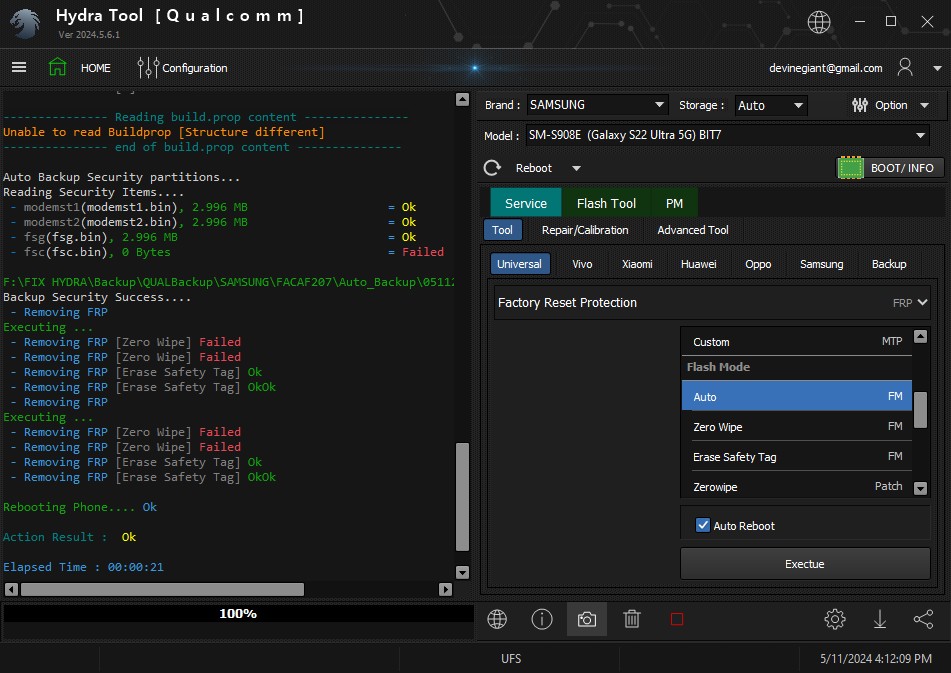Click the camera screenshot icon
Image resolution: width=951 pixels, height=673 pixels.
click(x=586, y=619)
